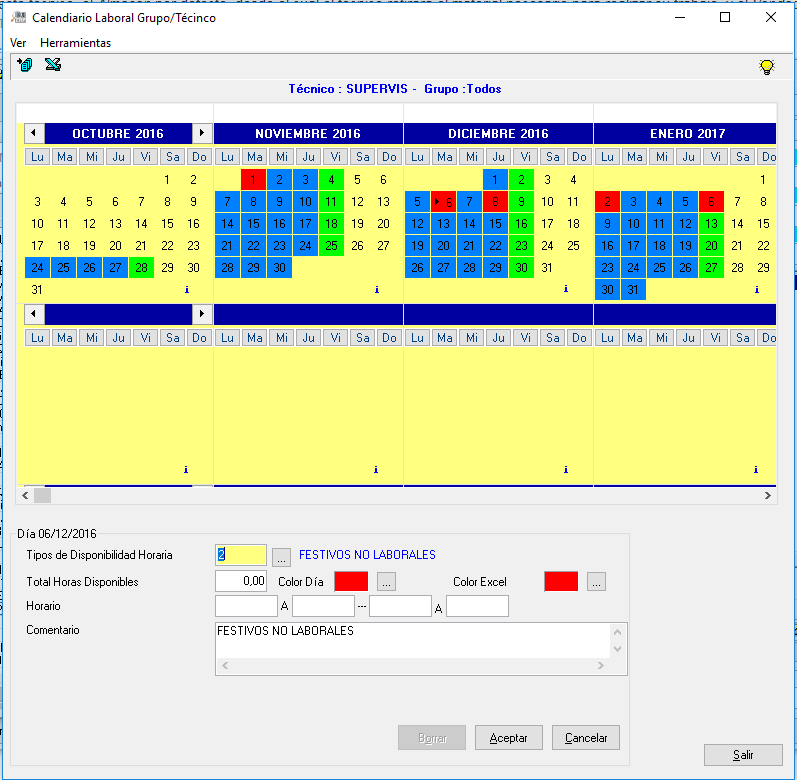Click info icon under Octubre 2016 calendar
This screenshot has width=797, height=780.
186,290
